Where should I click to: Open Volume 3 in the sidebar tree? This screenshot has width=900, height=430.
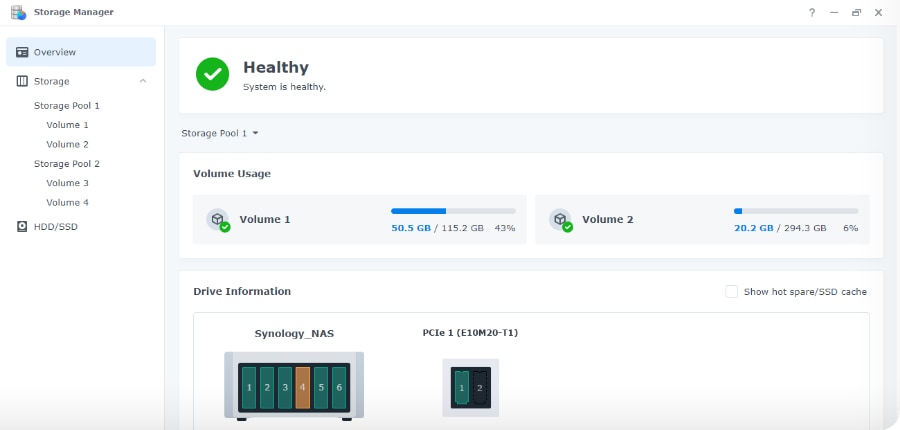pos(67,183)
